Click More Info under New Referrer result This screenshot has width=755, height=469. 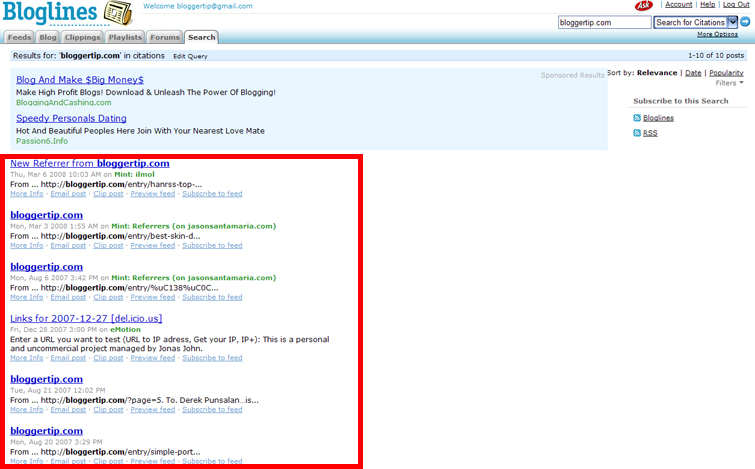click(x=26, y=194)
